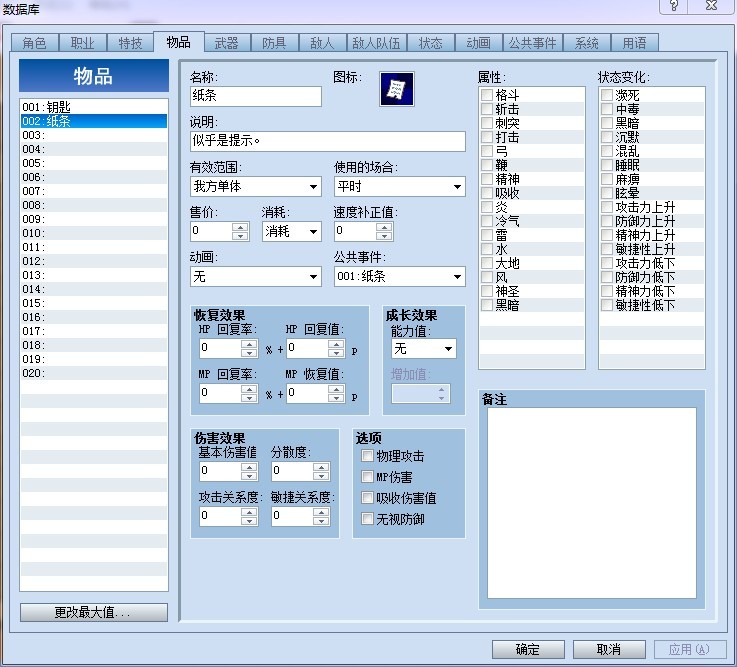Image resolution: width=737 pixels, height=667 pixels.
Task: Open the 公共事件 dropdown showing 001:纸条
Action: (400, 276)
